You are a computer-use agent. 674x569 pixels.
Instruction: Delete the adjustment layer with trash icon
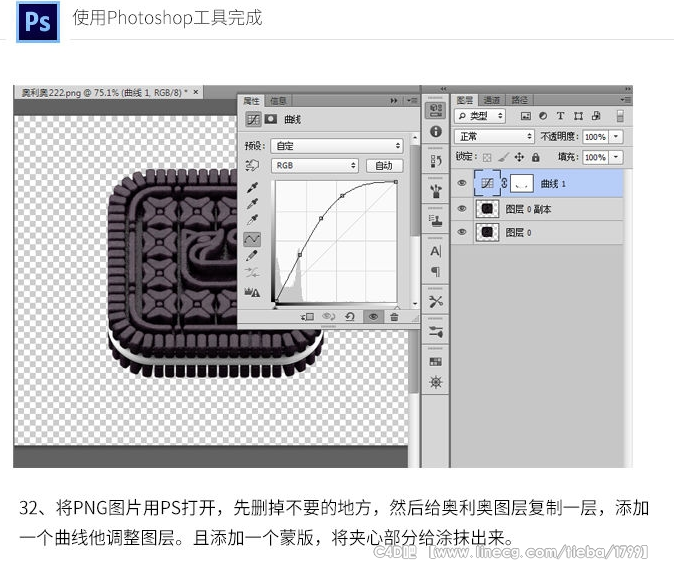[x=394, y=317]
